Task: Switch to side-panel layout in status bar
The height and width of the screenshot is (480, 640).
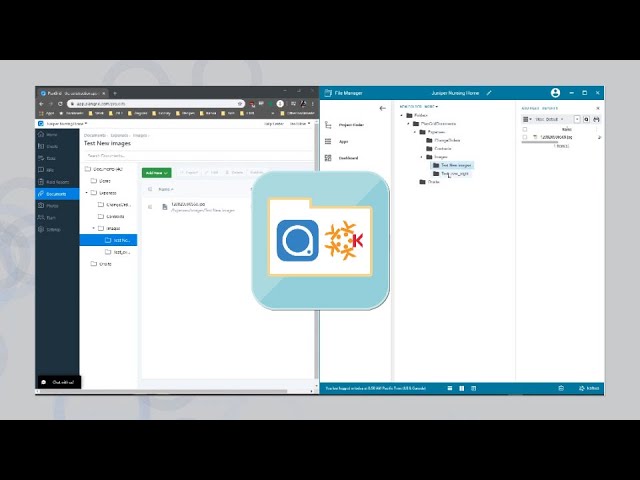Action: (x=473, y=388)
